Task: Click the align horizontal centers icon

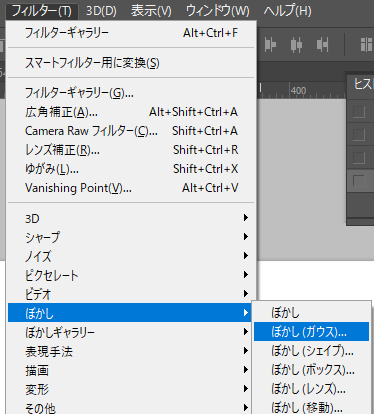Action: (x=296, y=45)
